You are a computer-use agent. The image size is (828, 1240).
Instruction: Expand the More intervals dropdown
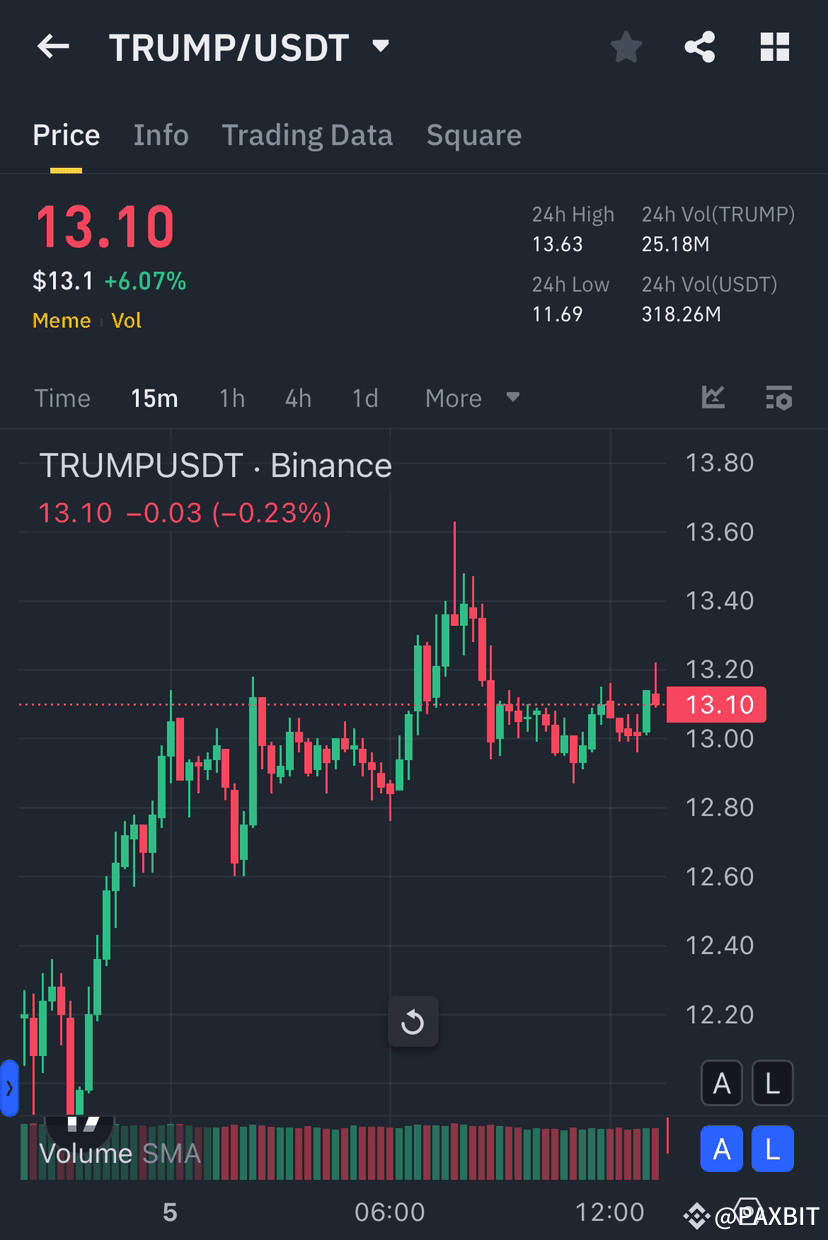coord(472,398)
